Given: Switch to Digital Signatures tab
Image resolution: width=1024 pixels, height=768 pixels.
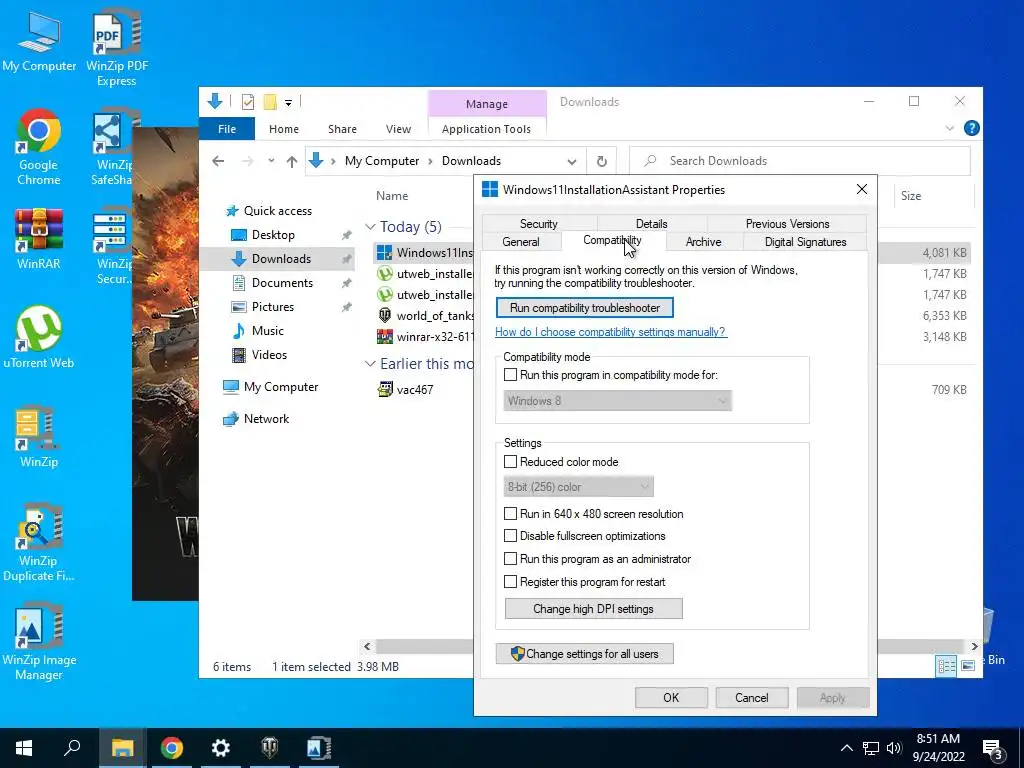Looking at the screenshot, I should [x=805, y=242].
